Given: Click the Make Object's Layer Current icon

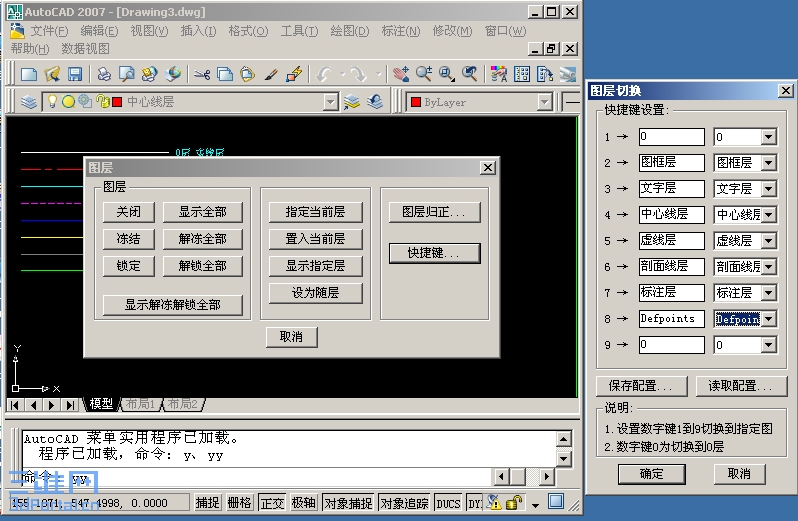Looking at the screenshot, I should click(352, 102).
